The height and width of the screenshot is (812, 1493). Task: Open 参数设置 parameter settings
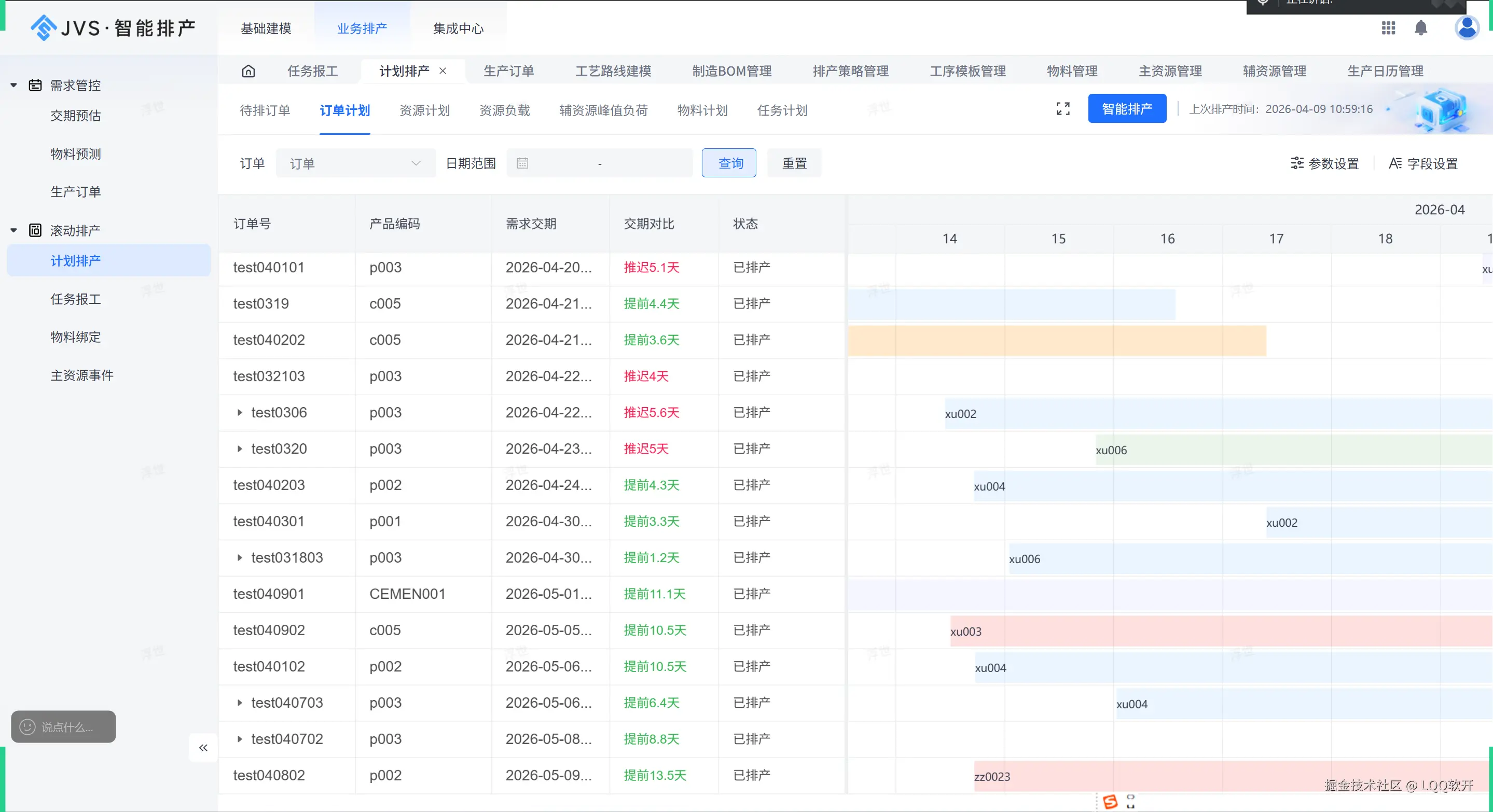pos(1325,163)
